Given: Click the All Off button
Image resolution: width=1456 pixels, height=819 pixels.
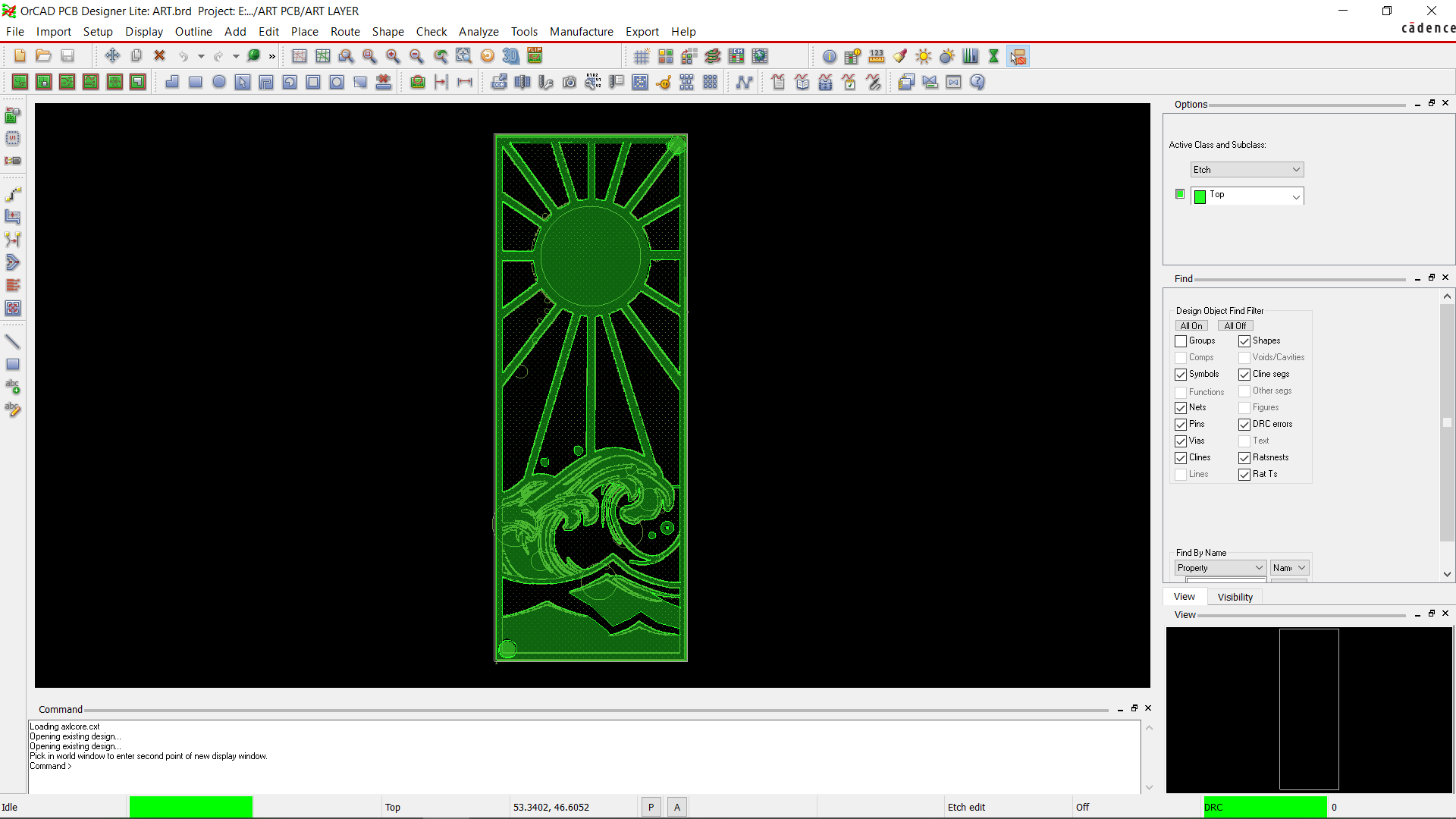Looking at the screenshot, I should pos(1235,326).
